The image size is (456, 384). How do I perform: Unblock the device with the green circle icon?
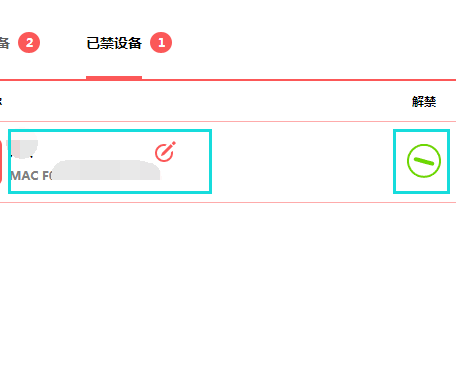point(424,161)
